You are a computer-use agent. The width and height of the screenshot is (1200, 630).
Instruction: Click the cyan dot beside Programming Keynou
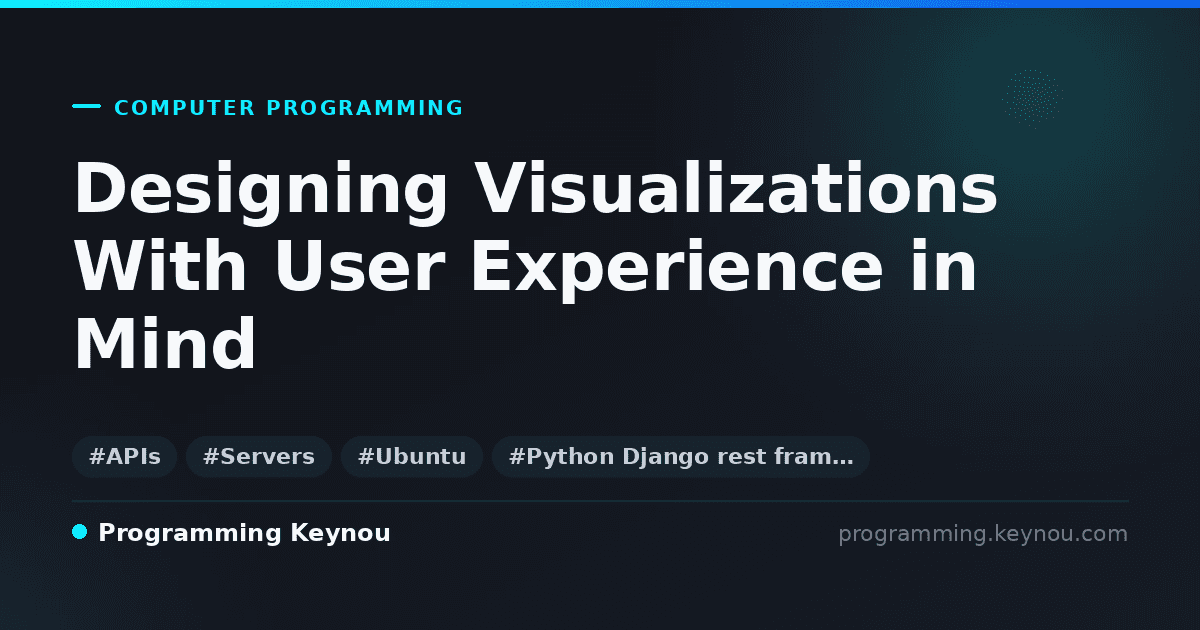[x=80, y=532]
